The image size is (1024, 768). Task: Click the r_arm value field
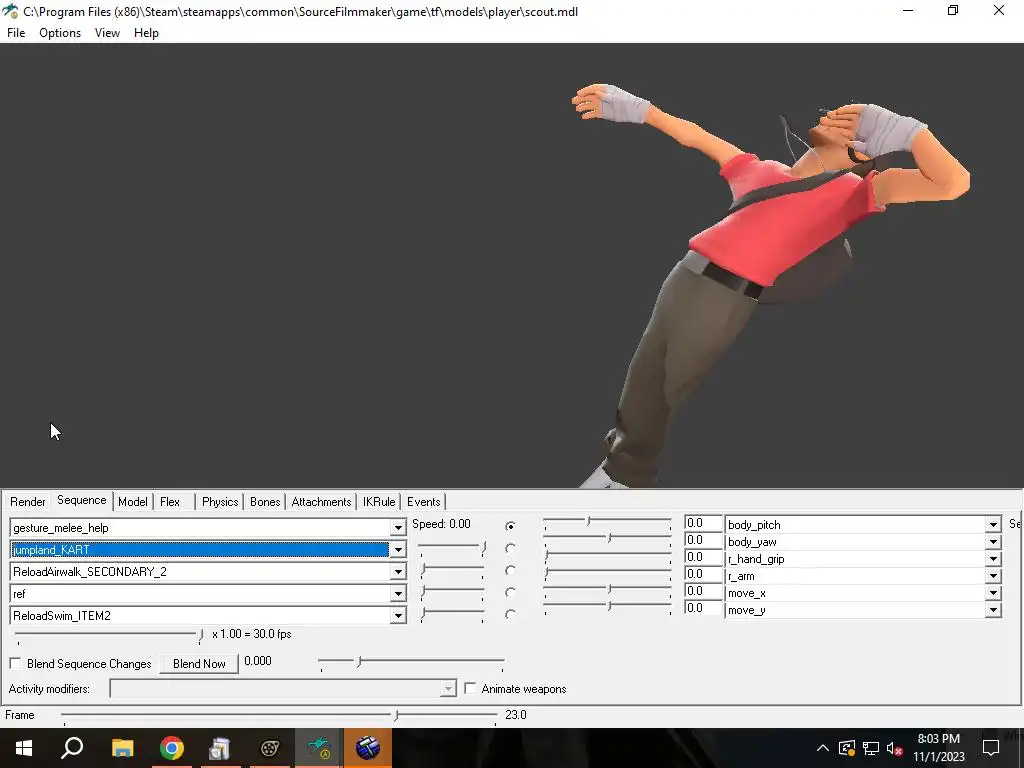pyautogui.click(x=703, y=574)
